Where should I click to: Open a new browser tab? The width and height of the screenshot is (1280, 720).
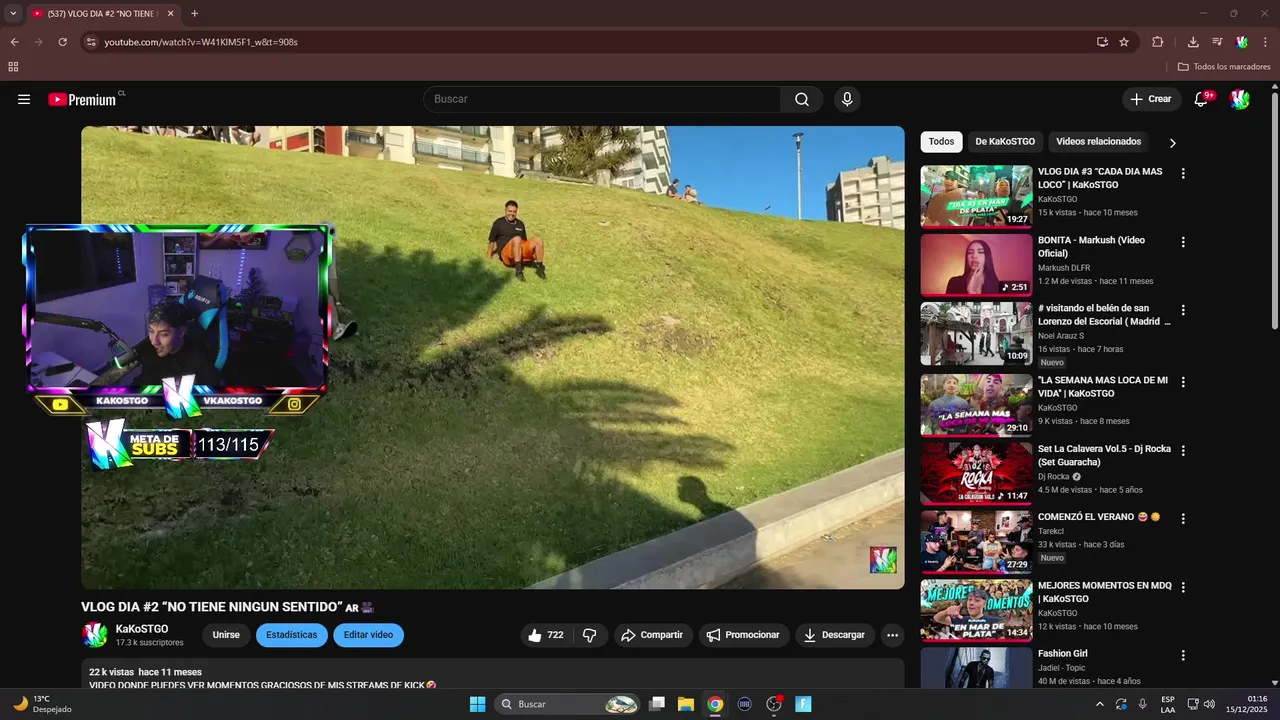(194, 13)
